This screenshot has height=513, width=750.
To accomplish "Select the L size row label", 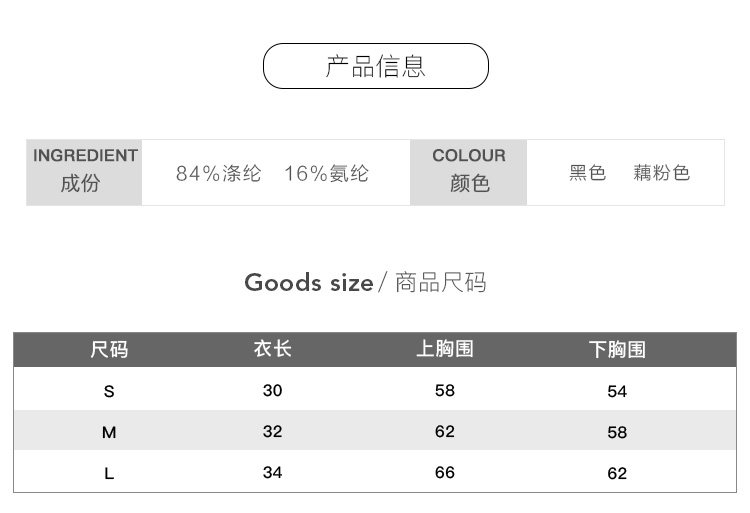I will click(109, 474).
